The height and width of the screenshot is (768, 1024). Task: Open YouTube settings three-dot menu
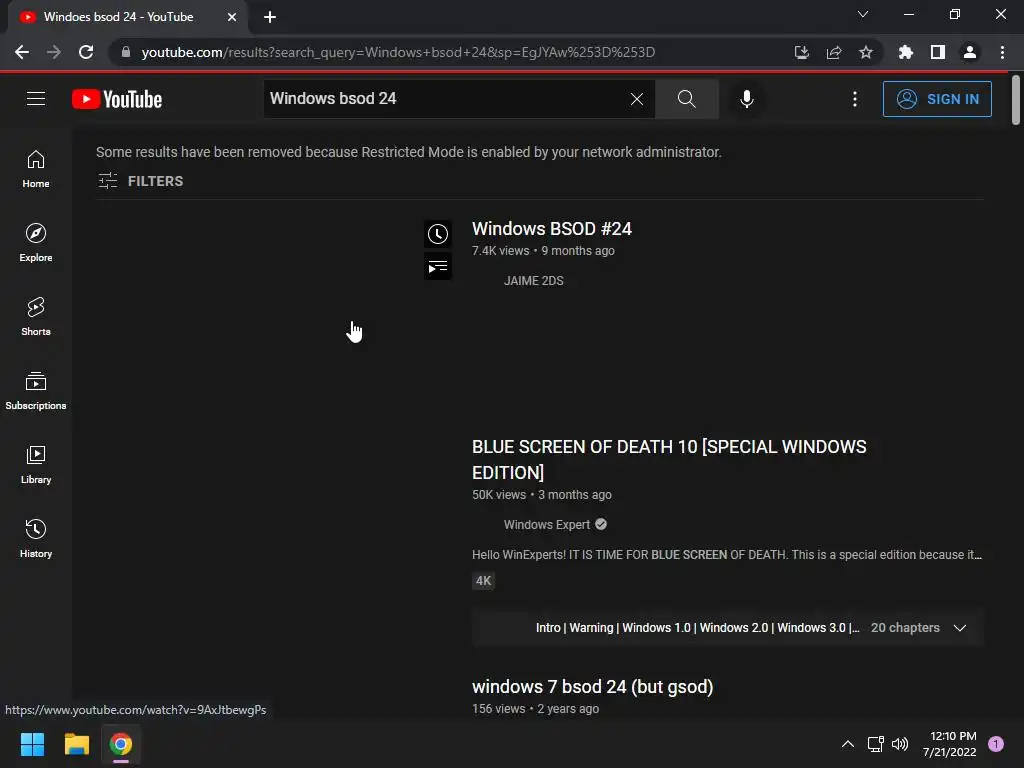[x=855, y=99]
